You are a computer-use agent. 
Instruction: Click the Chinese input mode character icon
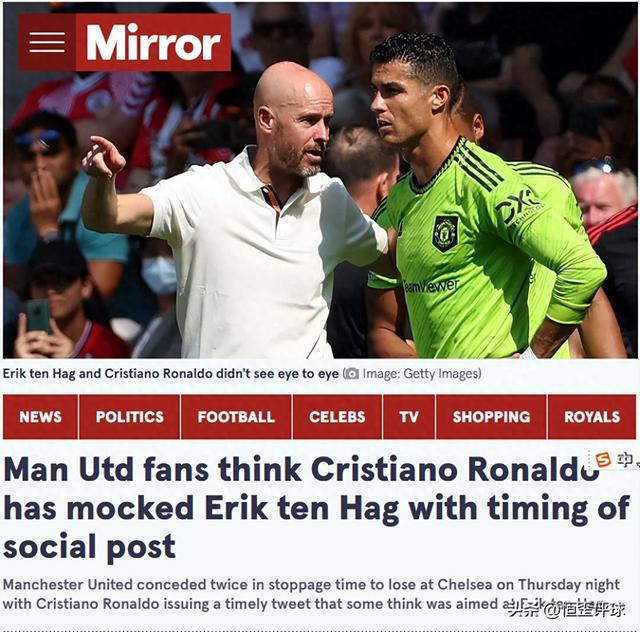[623, 460]
